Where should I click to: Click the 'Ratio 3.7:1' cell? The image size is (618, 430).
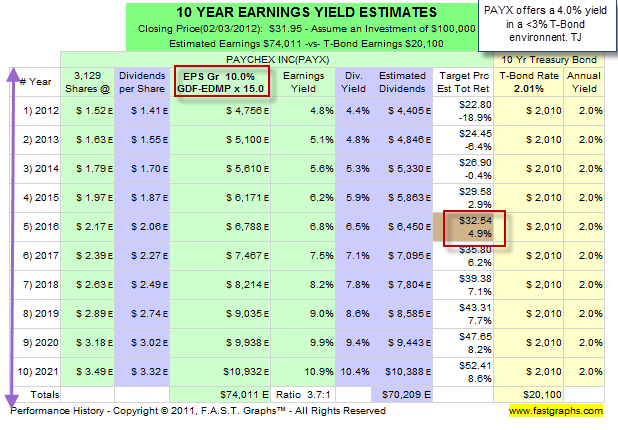tap(303, 395)
